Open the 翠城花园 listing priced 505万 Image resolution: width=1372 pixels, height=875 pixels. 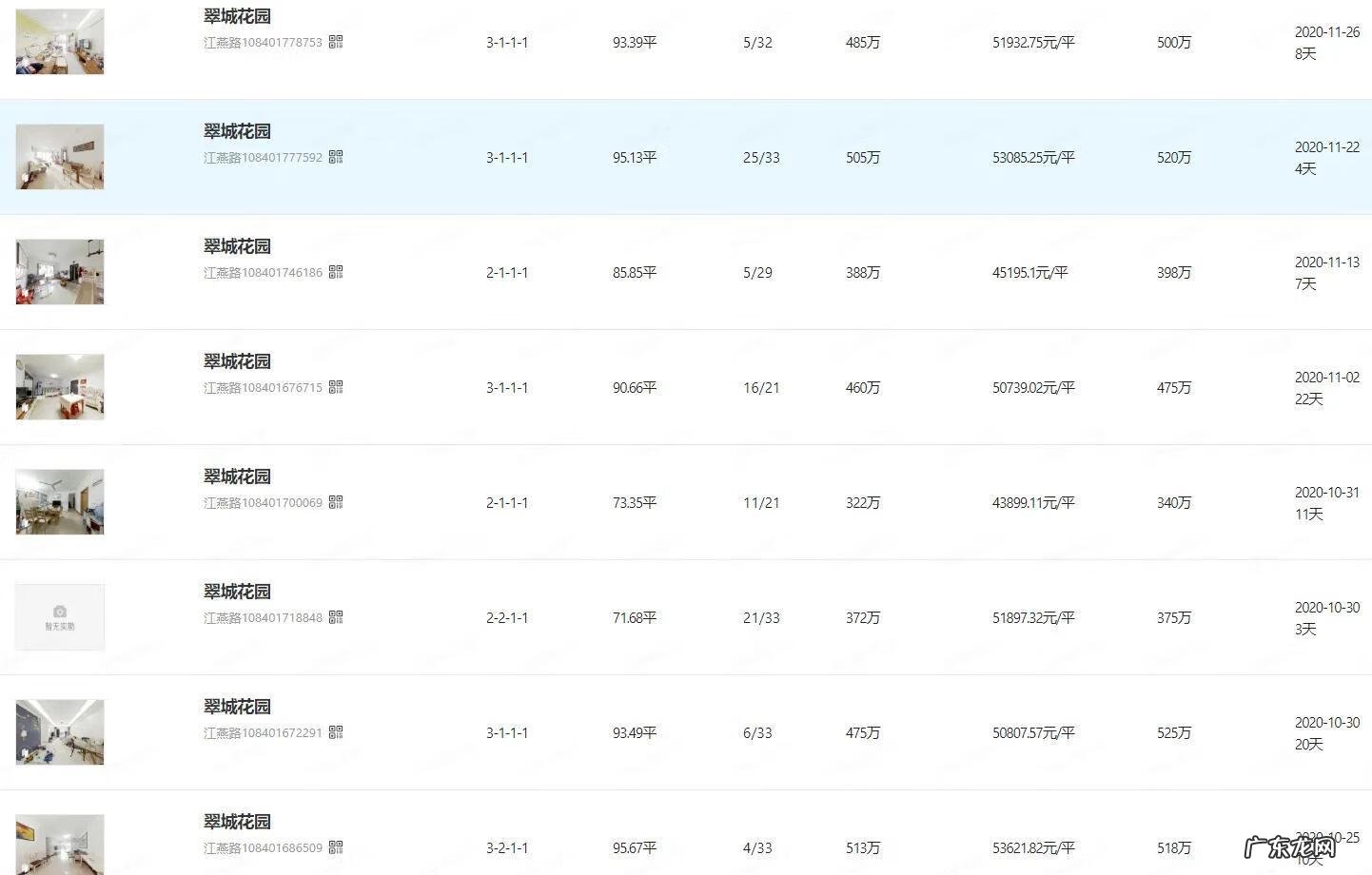coord(236,130)
